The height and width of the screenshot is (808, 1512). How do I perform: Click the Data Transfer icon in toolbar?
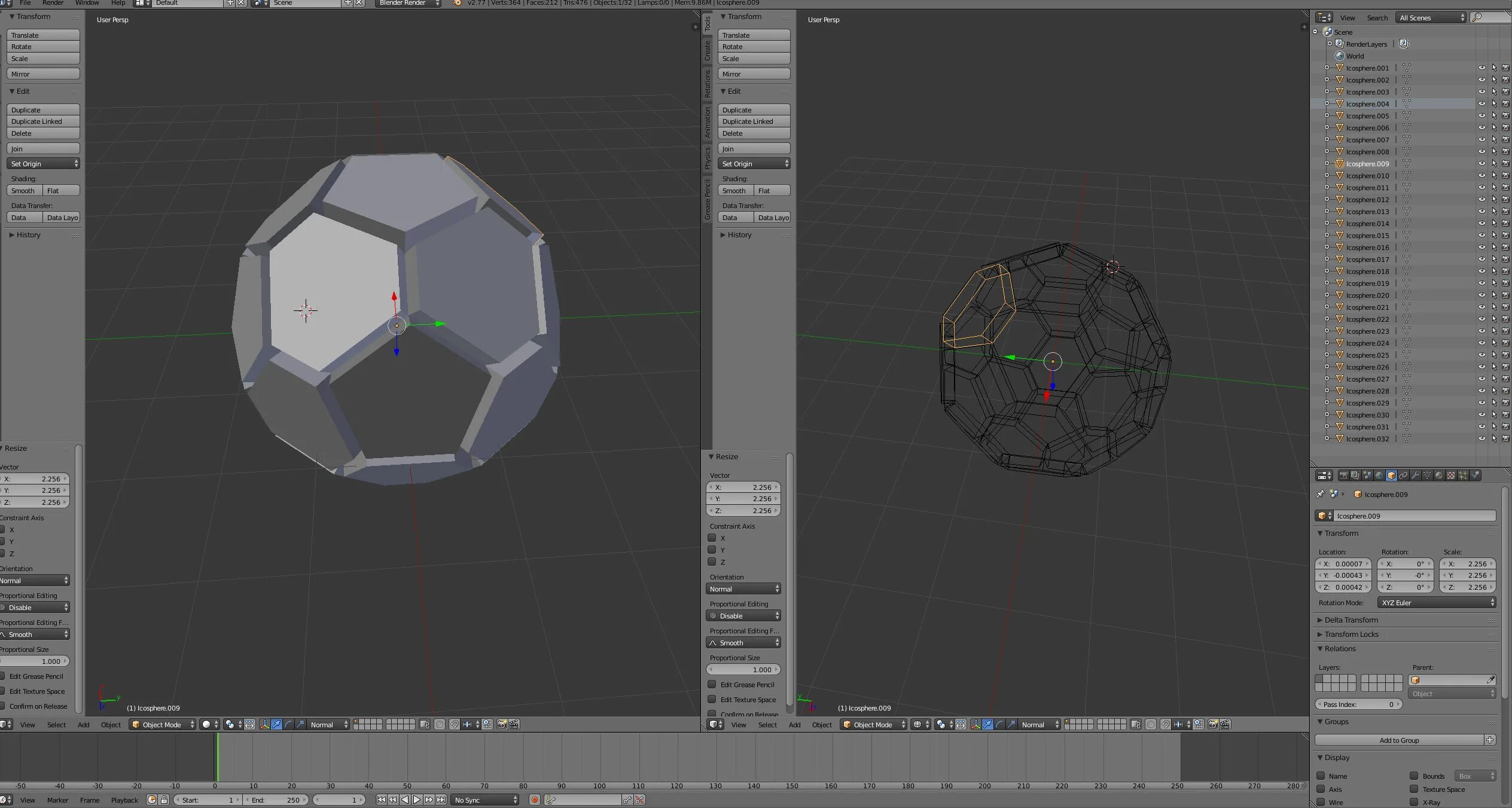[x=18, y=217]
